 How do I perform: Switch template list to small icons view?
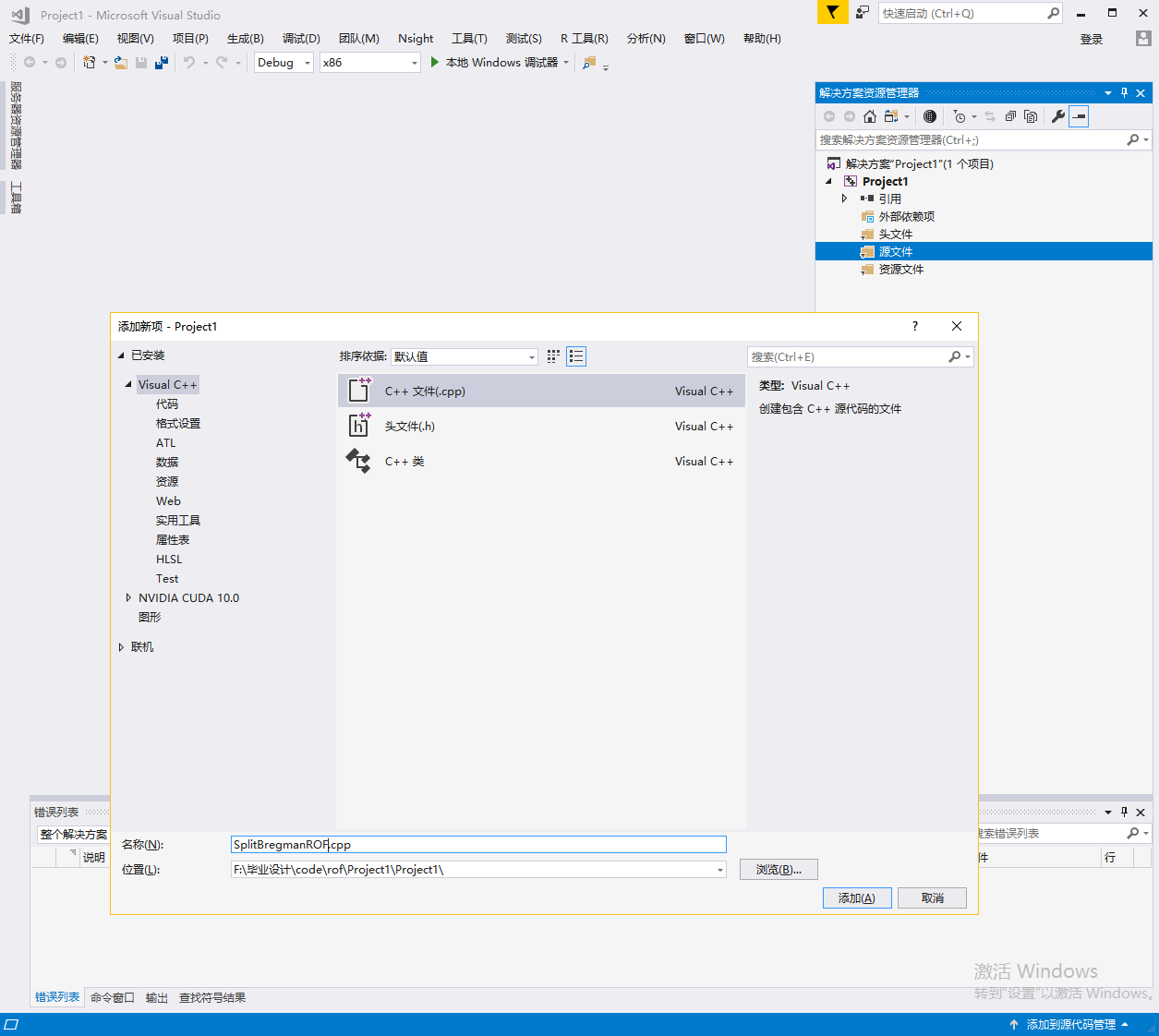(x=576, y=356)
